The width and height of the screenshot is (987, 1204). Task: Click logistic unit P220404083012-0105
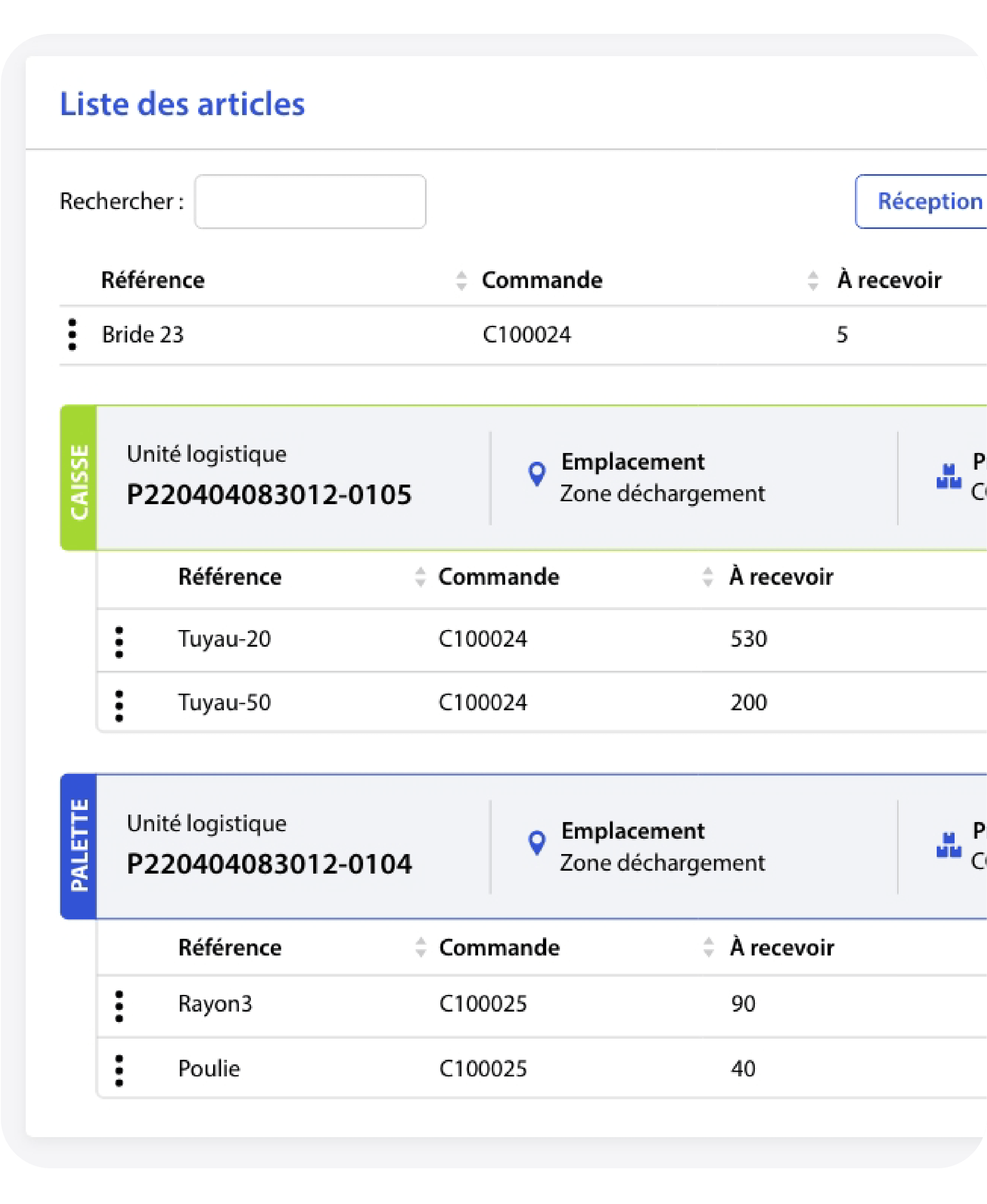point(269,494)
